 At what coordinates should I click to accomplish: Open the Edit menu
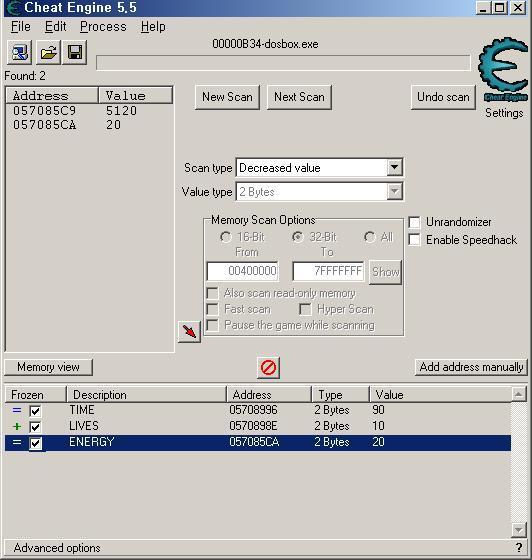[55, 27]
